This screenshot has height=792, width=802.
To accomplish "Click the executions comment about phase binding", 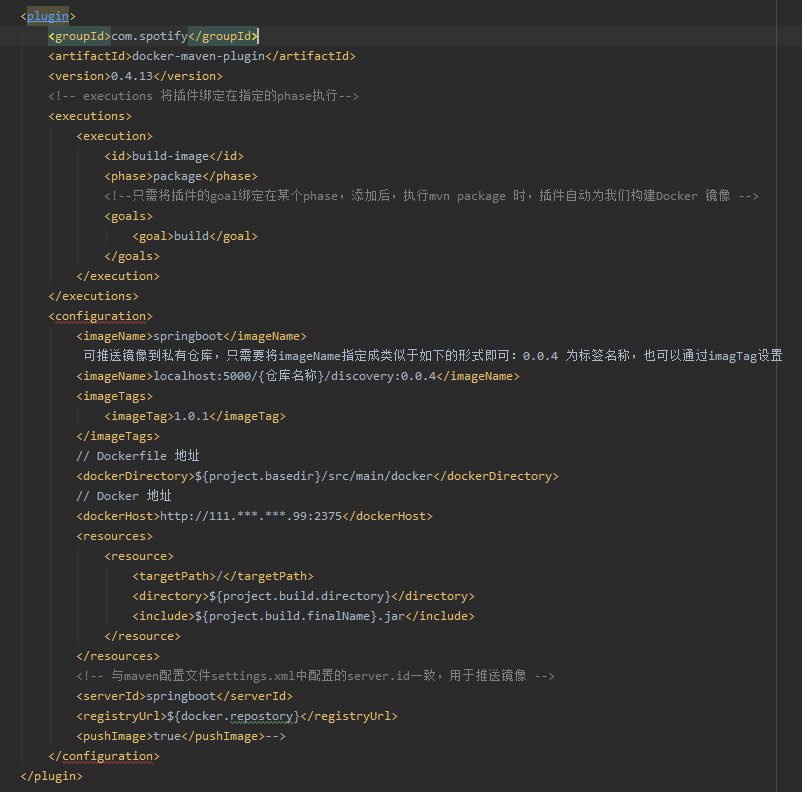I will 203,96.
